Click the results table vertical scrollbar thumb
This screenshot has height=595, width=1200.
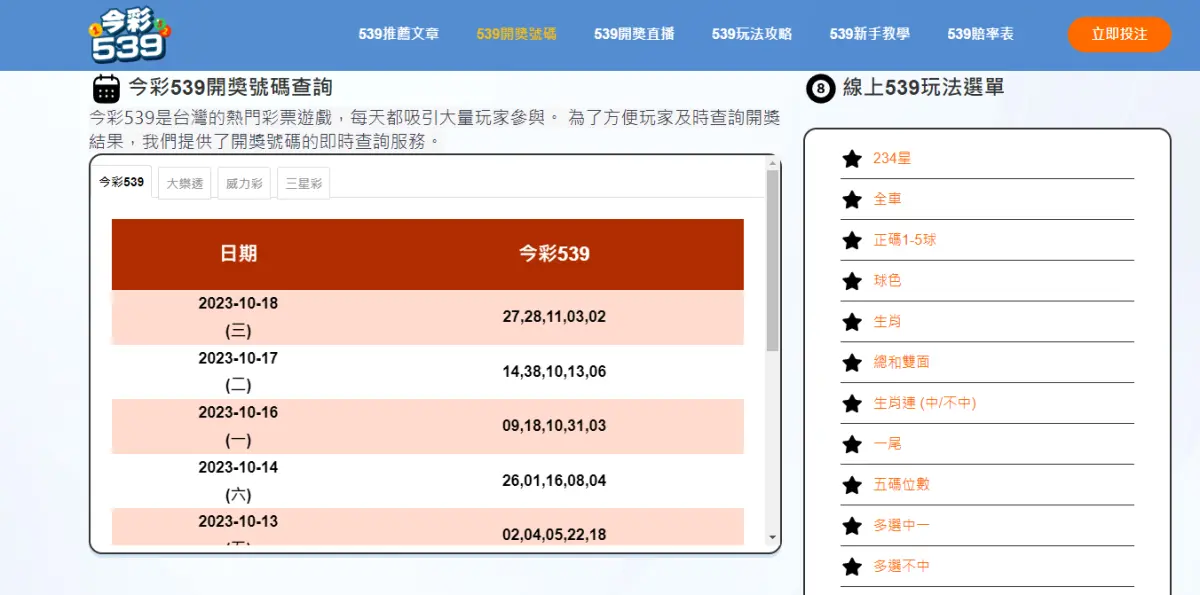(772, 260)
